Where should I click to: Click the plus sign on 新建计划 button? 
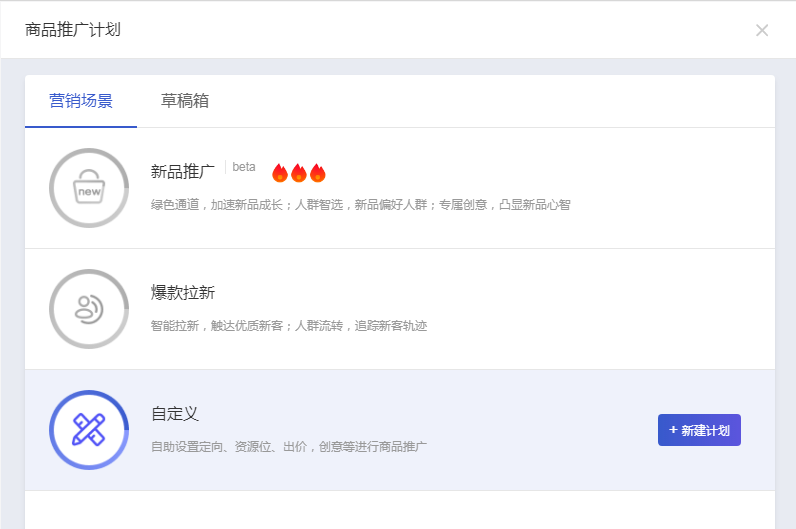pos(673,430)
